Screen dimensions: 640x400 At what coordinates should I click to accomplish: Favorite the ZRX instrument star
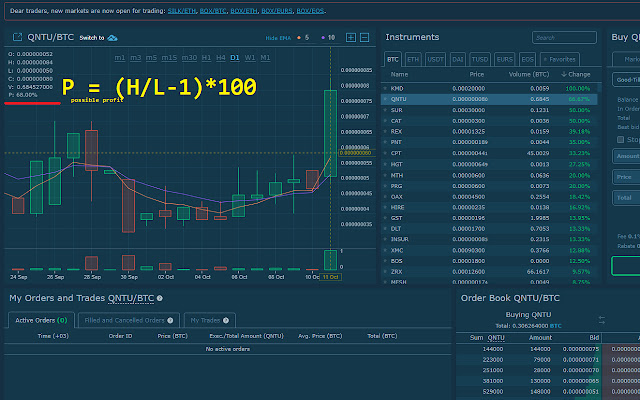[x=385, y=271]
